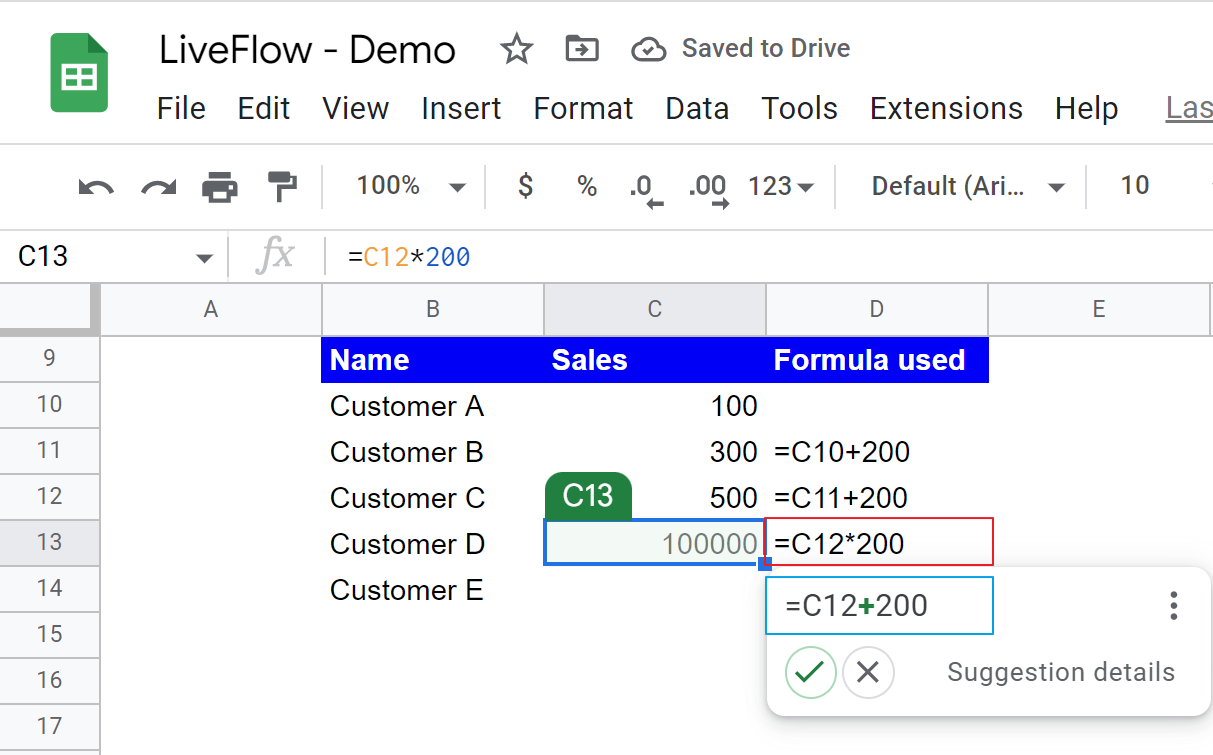The width and height of the screenshot is (1213, 755).
Task: Open the zoom 100% dropdown
Action: [412, 186]
